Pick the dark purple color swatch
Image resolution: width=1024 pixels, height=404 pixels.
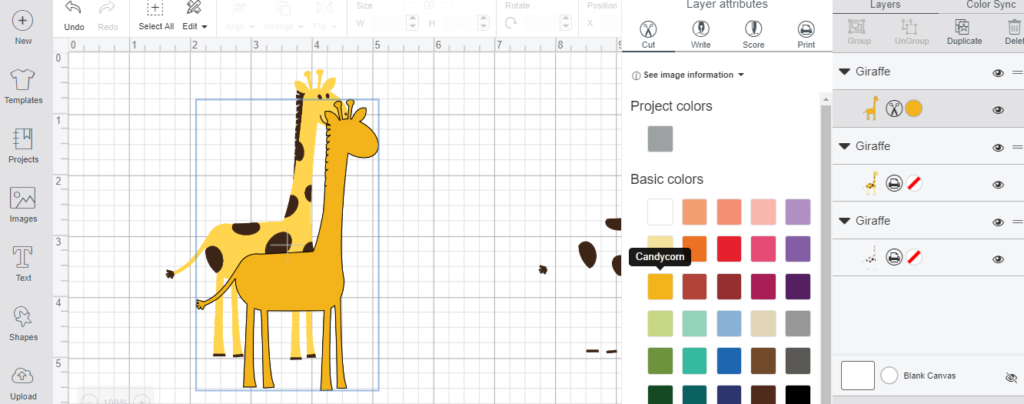click(797, 287)
